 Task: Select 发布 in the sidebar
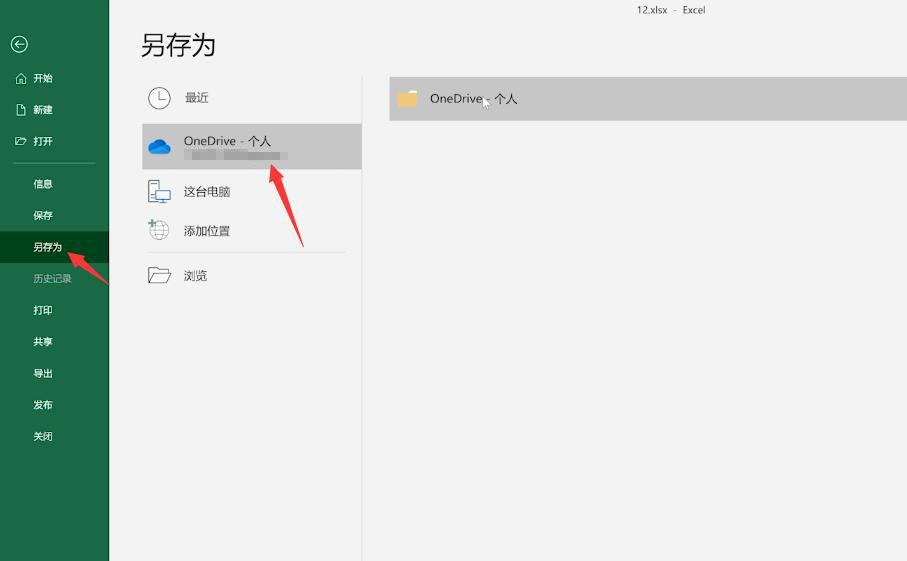point(43,405)
